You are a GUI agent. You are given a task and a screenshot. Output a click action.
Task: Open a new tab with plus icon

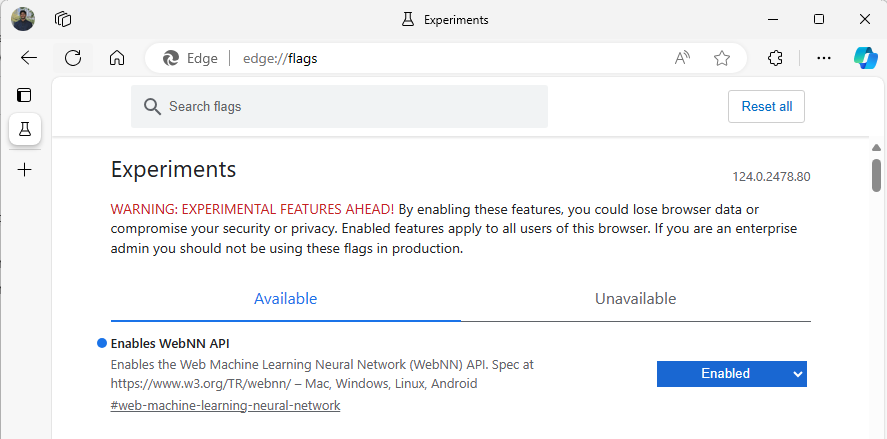click(x=25, y=170)
